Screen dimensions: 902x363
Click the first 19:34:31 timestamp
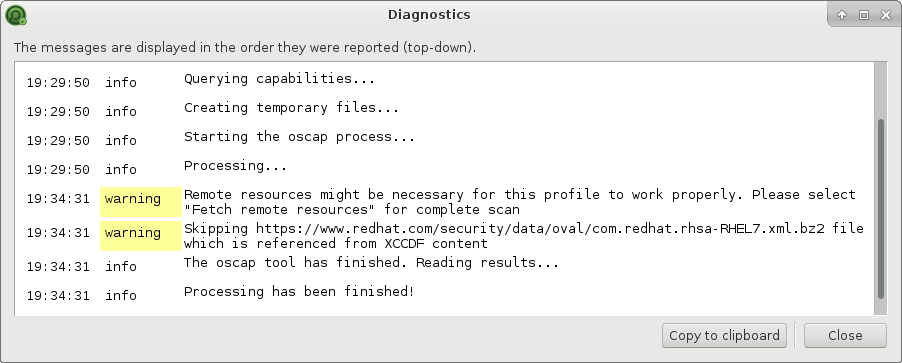[x=58, y=199]
